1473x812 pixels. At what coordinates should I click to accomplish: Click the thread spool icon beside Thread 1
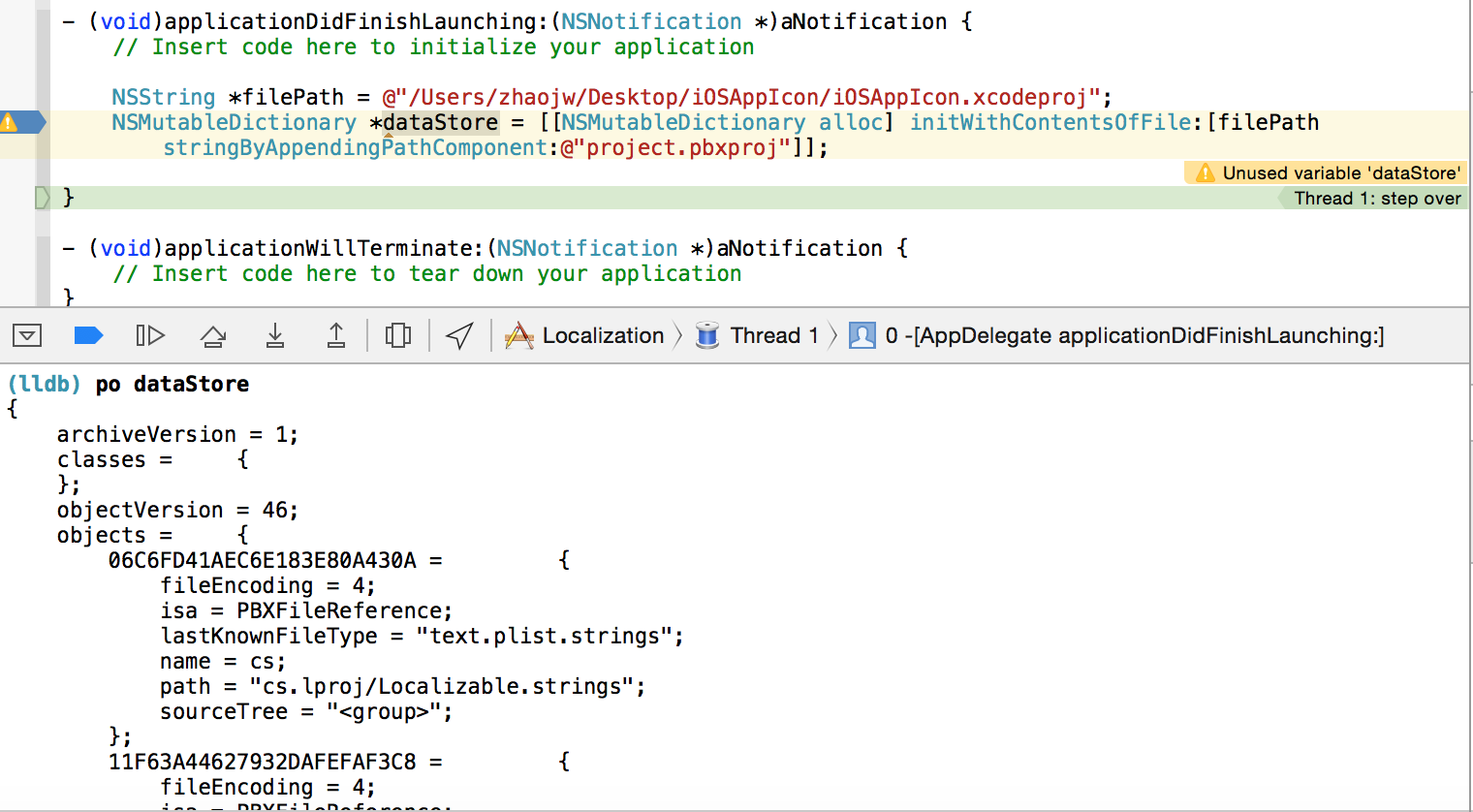pos(707,335)
